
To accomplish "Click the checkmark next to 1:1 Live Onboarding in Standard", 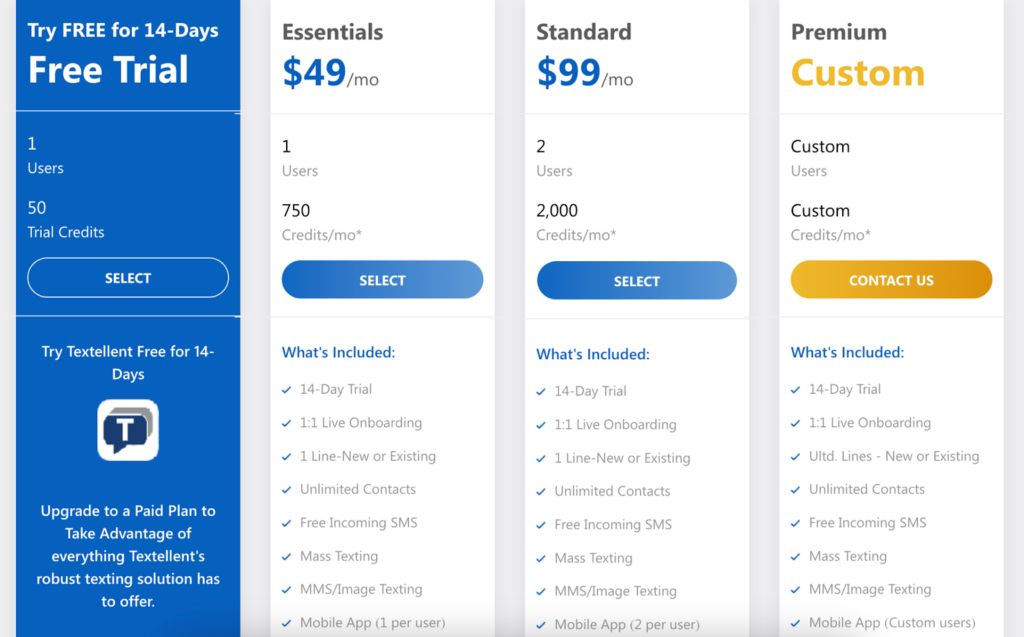I will click(543, 424).
